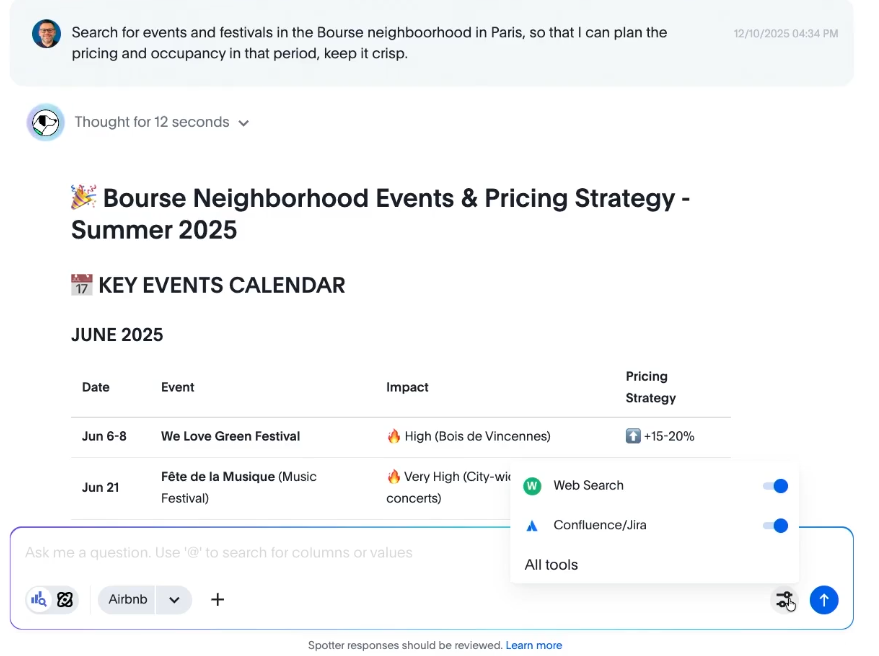Open the tools settings slider icon
This screenshot has width=879, height=656.
784,600
